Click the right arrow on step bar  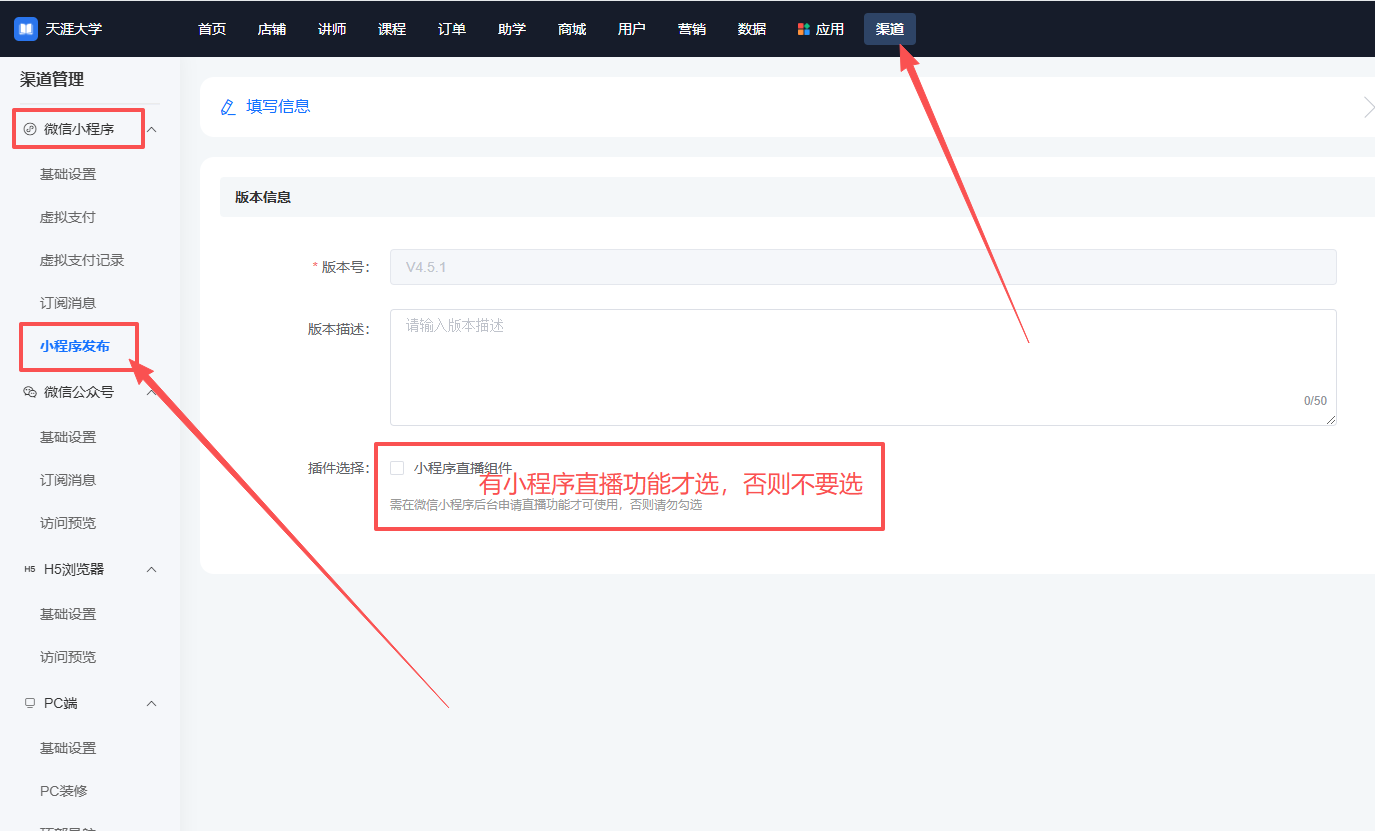click(1367, 107)
